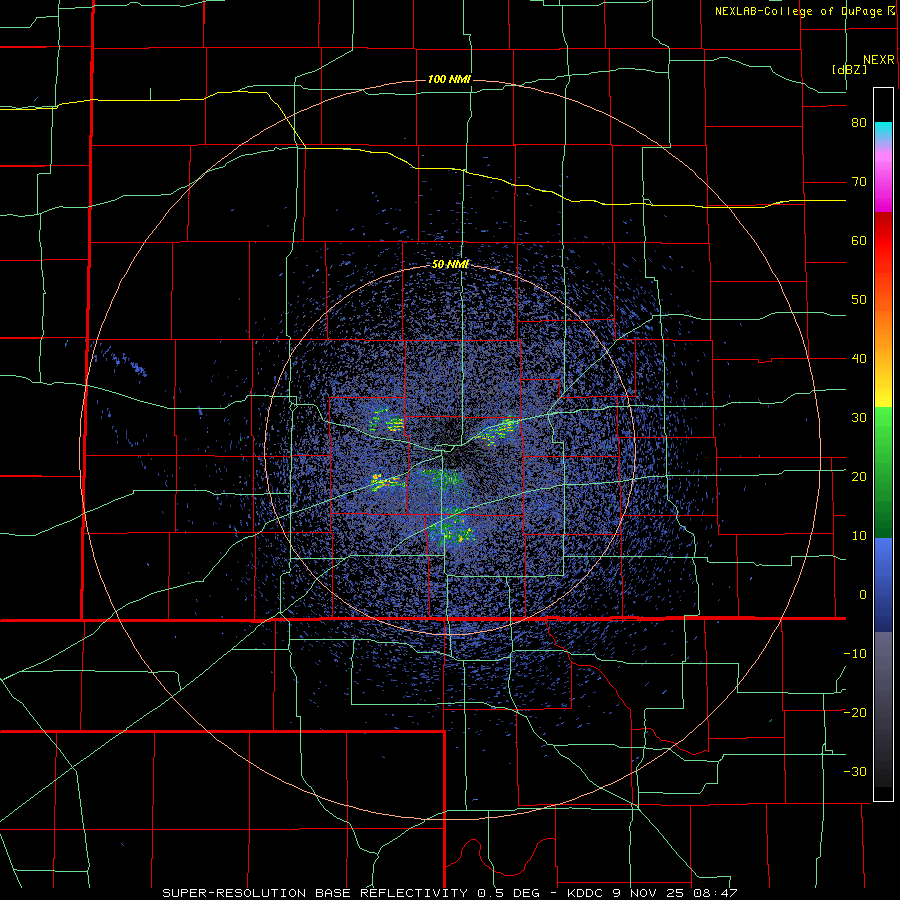Click the "[dBZ]" legend unit label

coord(849,70)
